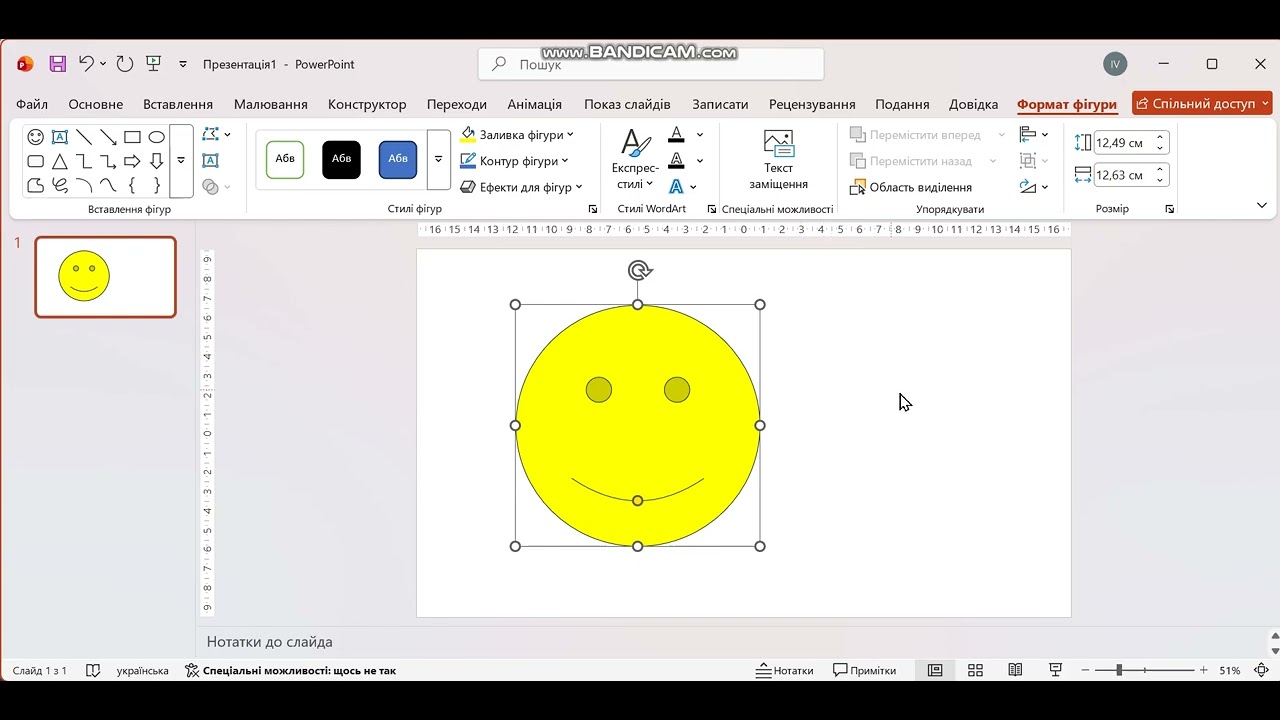Collapse the ribbon with chevron
The height and width of the screenshot is (720, 1280).
click(1262, 205)
